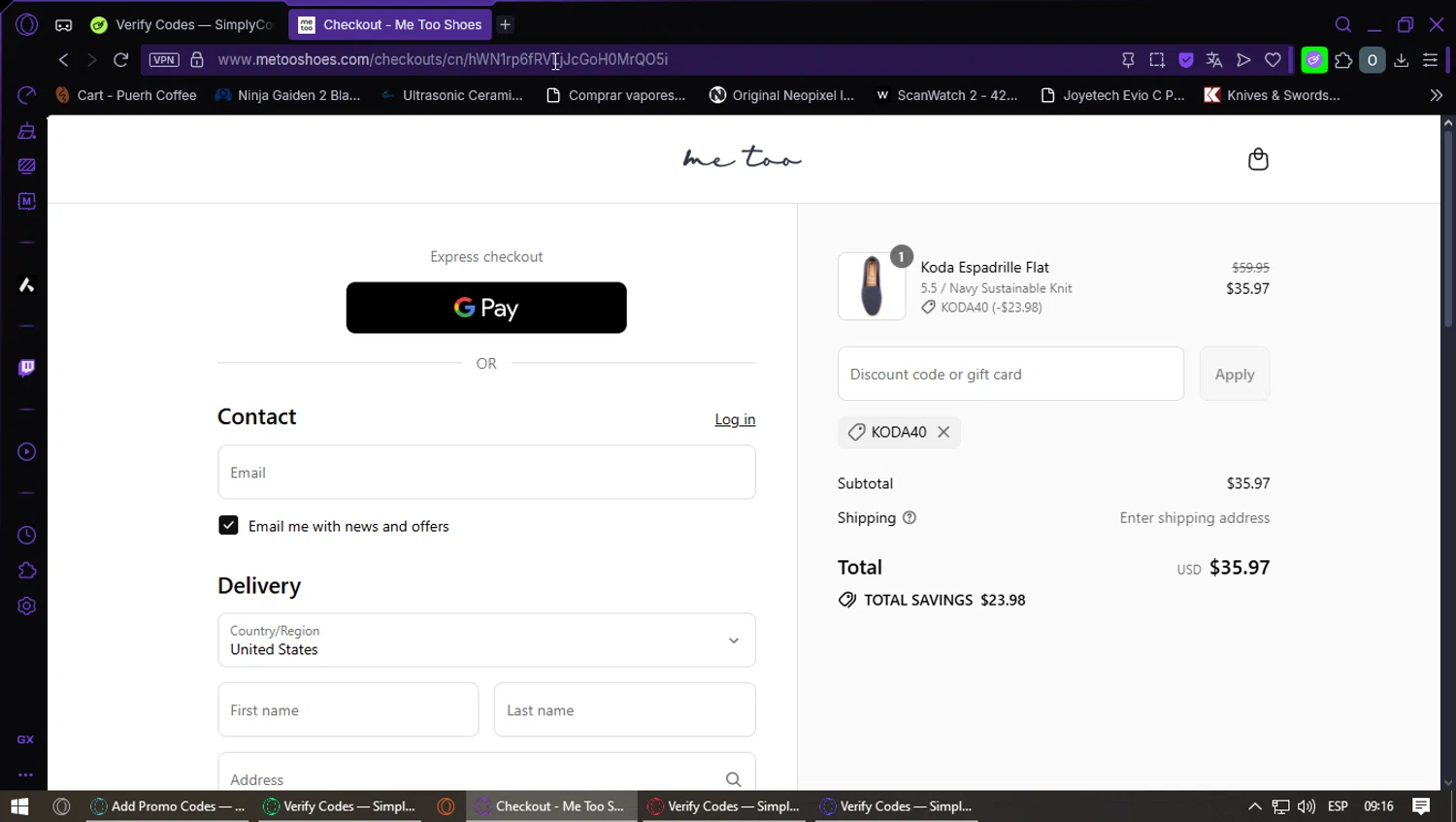Open the taskbar notification center icon
The width and height of the screenshot is (1456, 822).
[1421, 806]
